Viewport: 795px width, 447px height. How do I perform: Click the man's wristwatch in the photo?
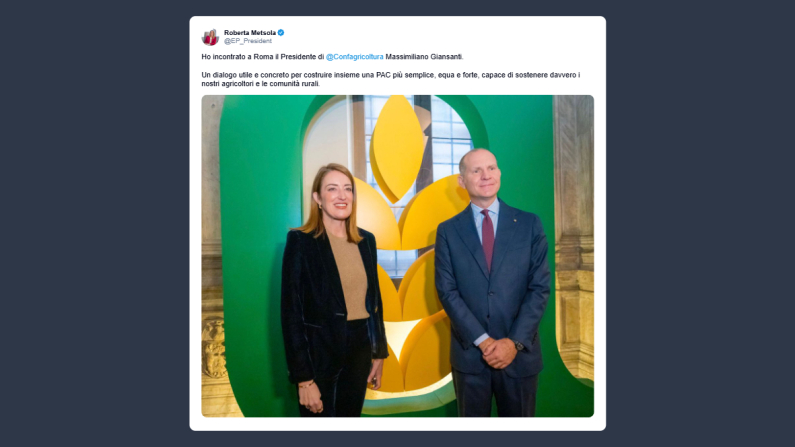[x=519, y=346]
